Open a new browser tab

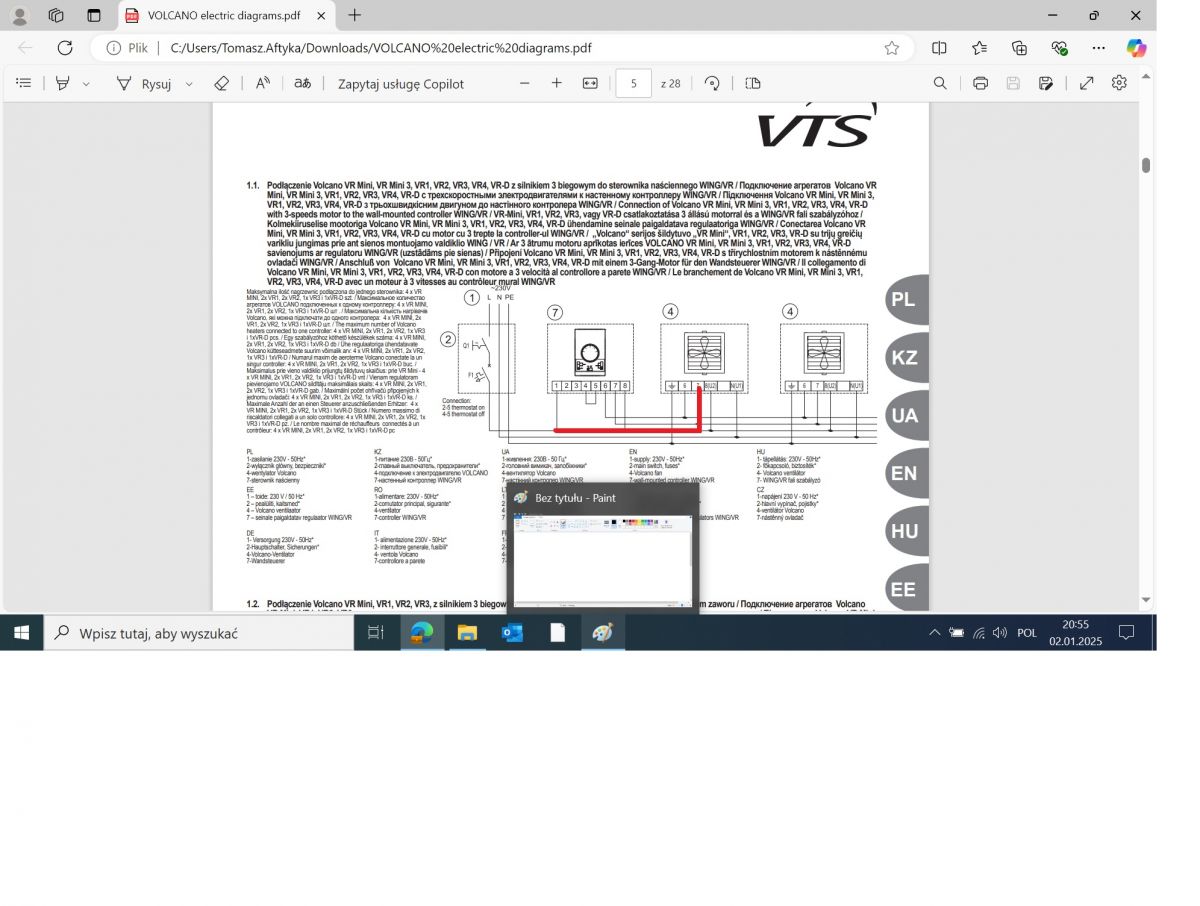coord(355,15)
